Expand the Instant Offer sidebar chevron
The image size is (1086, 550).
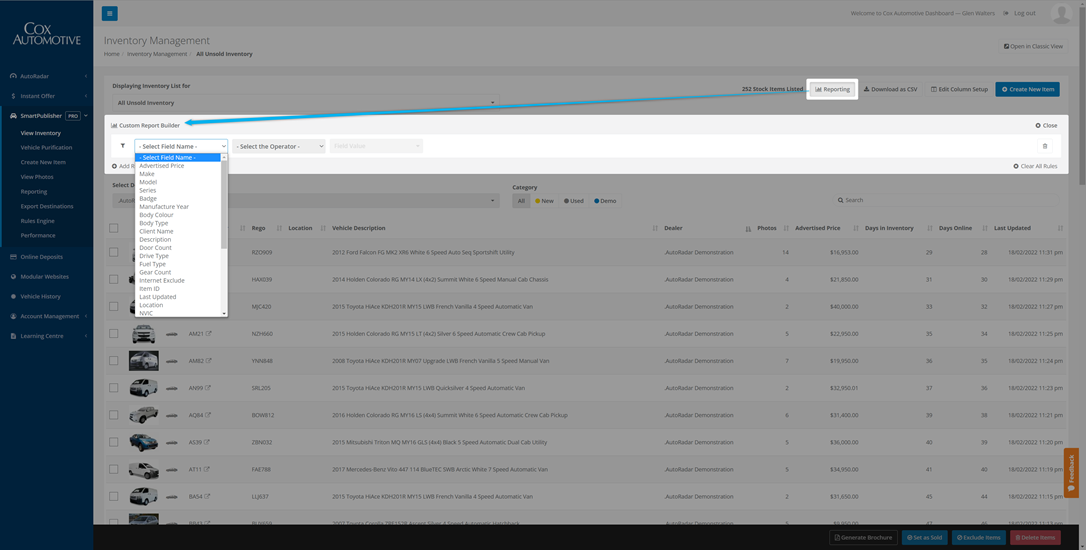pyautogui.click(x=86, y=96)
